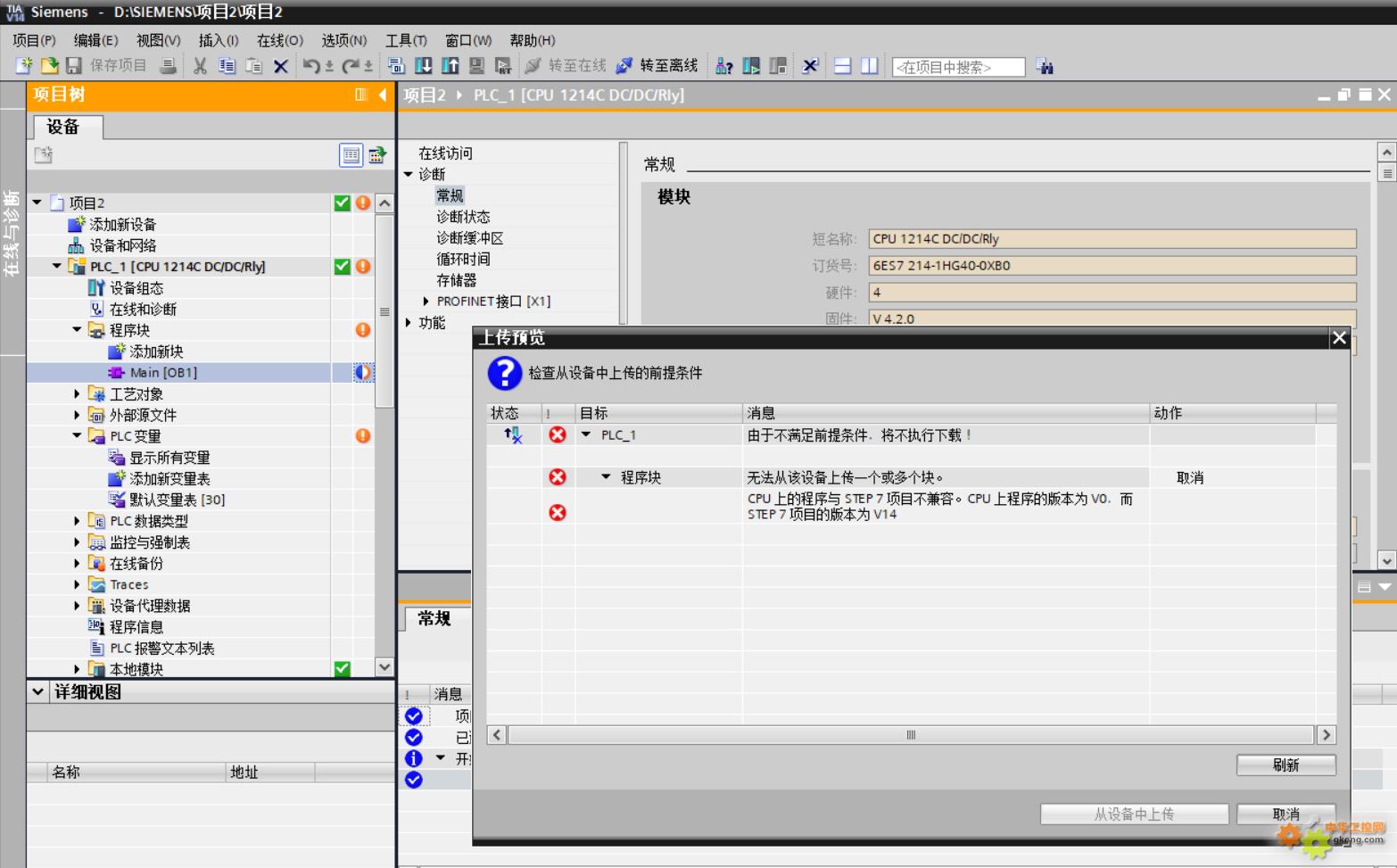Screen dimensions: 1397x868
Task: Split editor area vertically icon
Action: (869, 66)
